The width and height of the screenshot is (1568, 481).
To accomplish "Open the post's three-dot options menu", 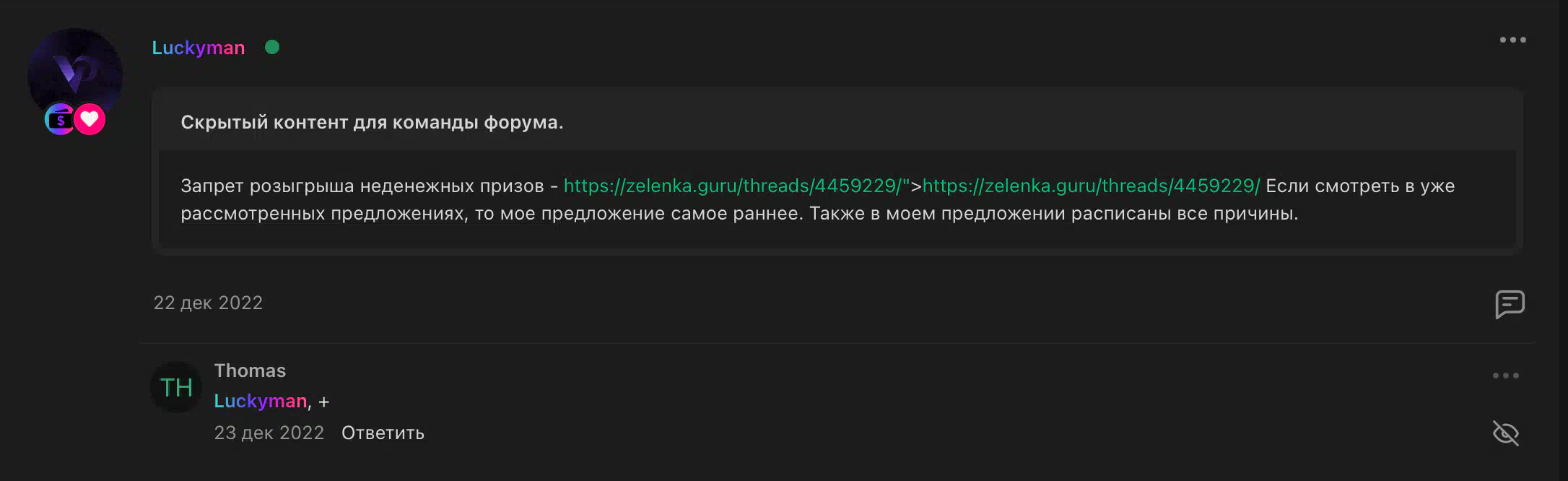I will pyautogui.click(x=1512, y=40).
